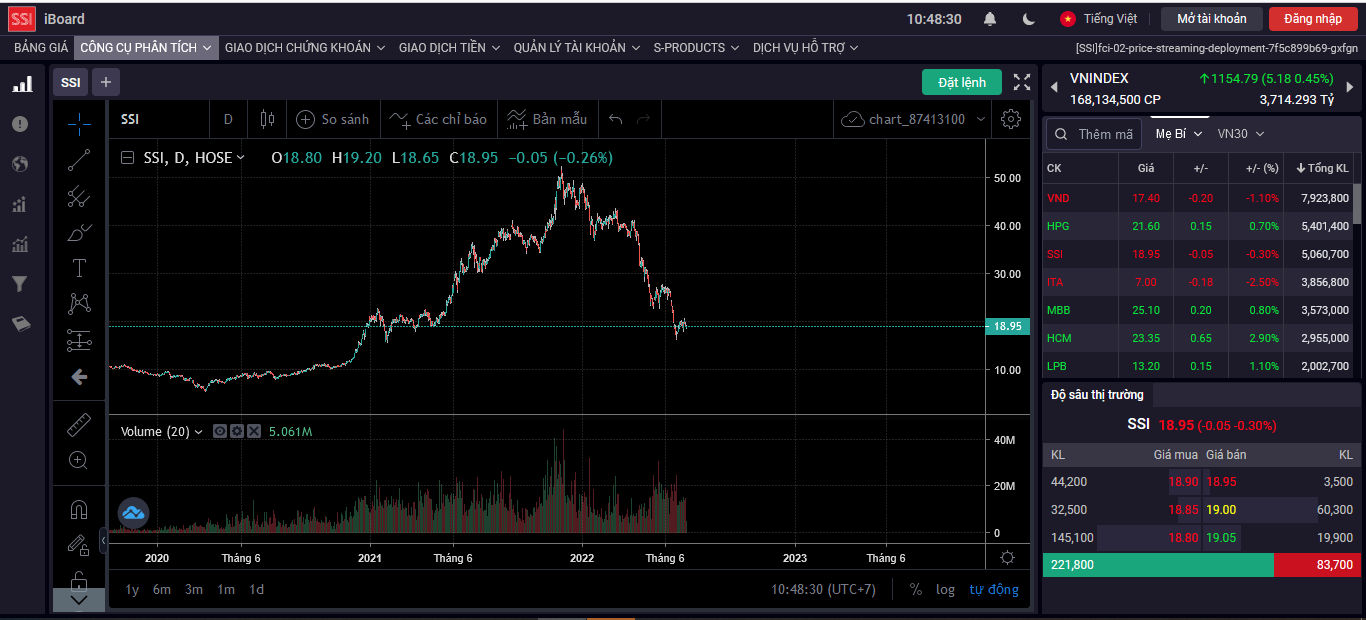This screenshot has width=1366, height=620.
Task: Open DỊCH VỤ HỖ TRỢ menu
Action: coord(806,47)
